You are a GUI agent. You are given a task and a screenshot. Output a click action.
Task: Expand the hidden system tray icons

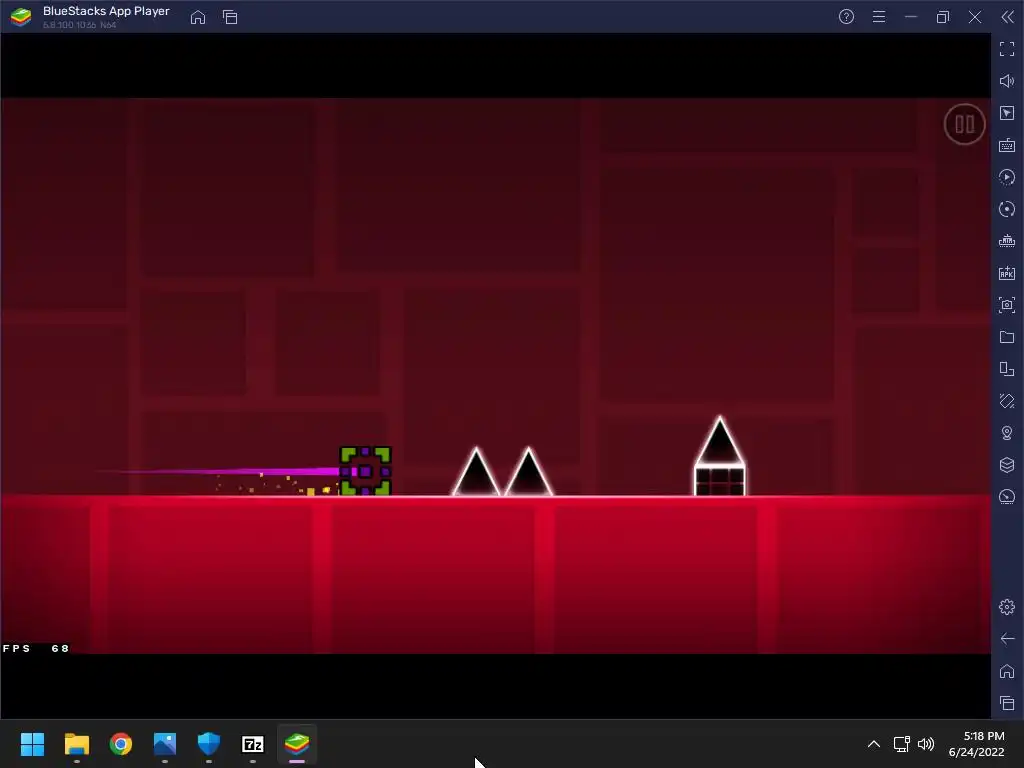click(874, 744)
